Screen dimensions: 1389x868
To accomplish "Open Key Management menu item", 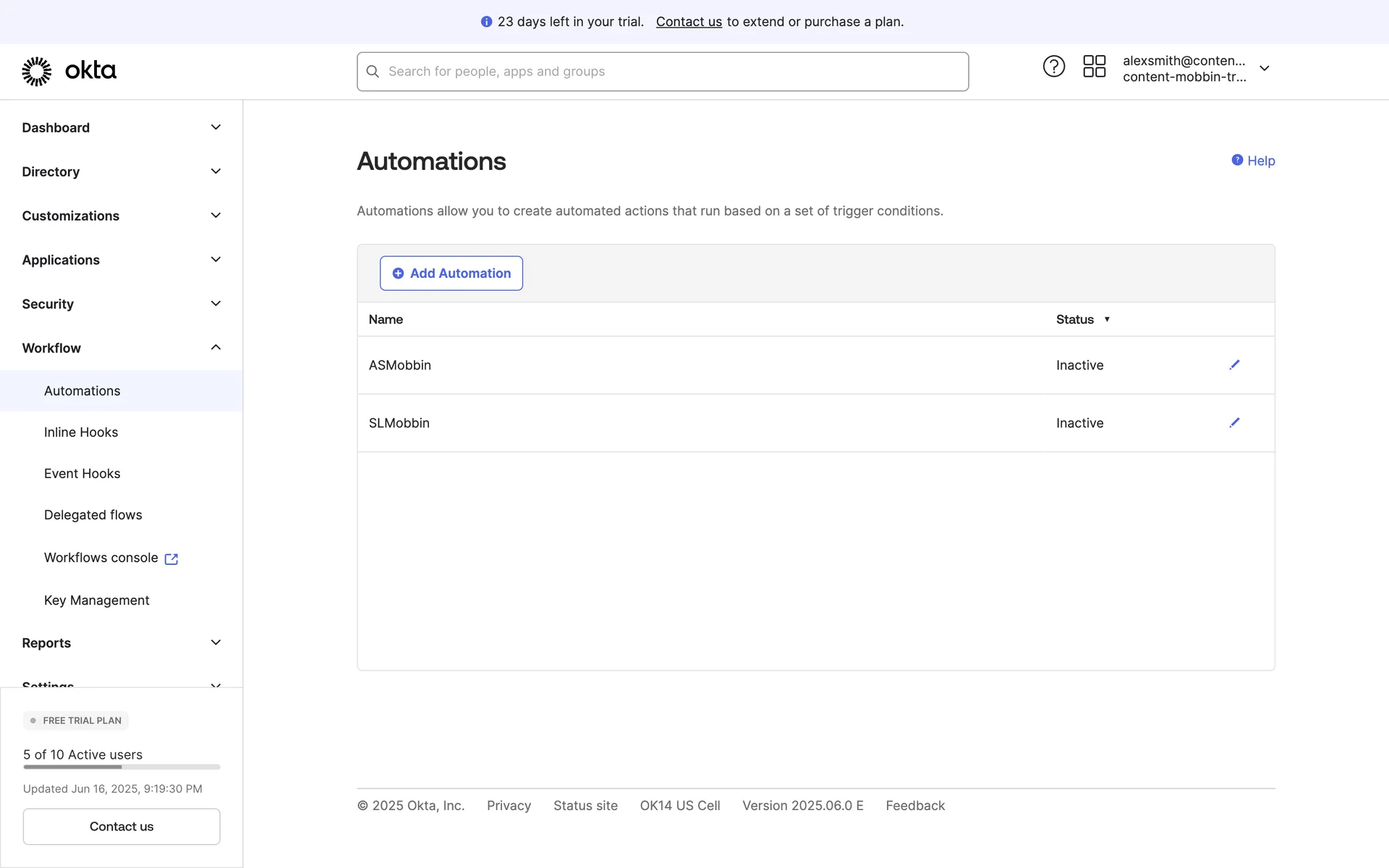I will [97, 600].
